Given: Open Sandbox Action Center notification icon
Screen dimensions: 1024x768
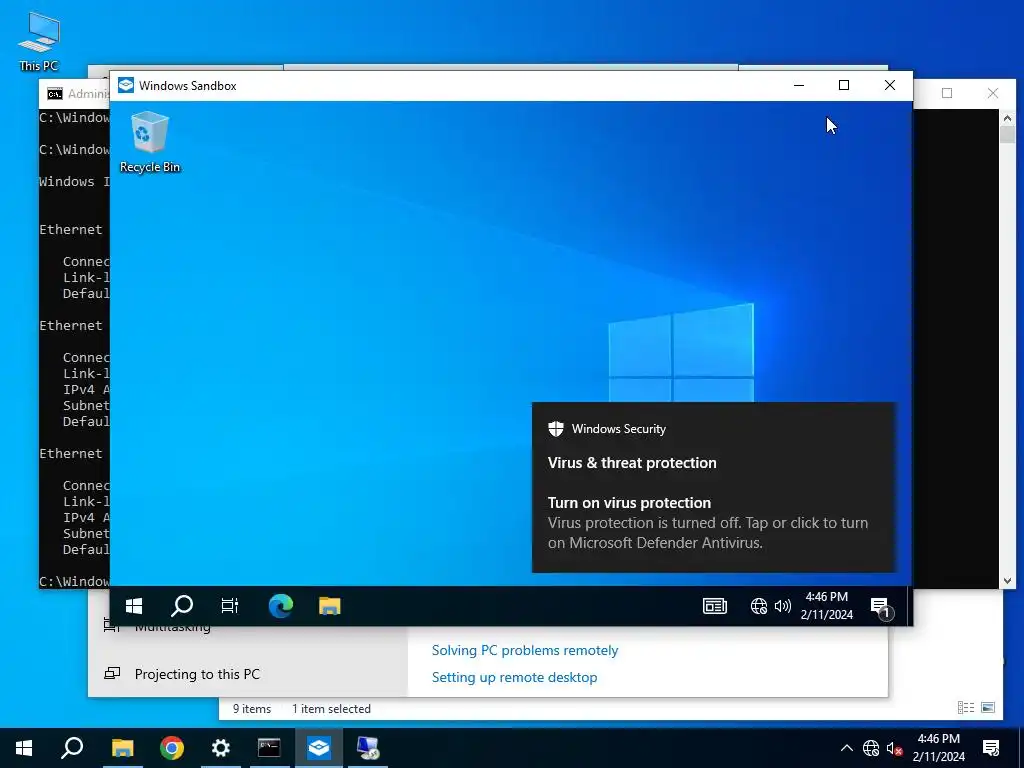Looking at the screenshot, I should coord(880,607).
